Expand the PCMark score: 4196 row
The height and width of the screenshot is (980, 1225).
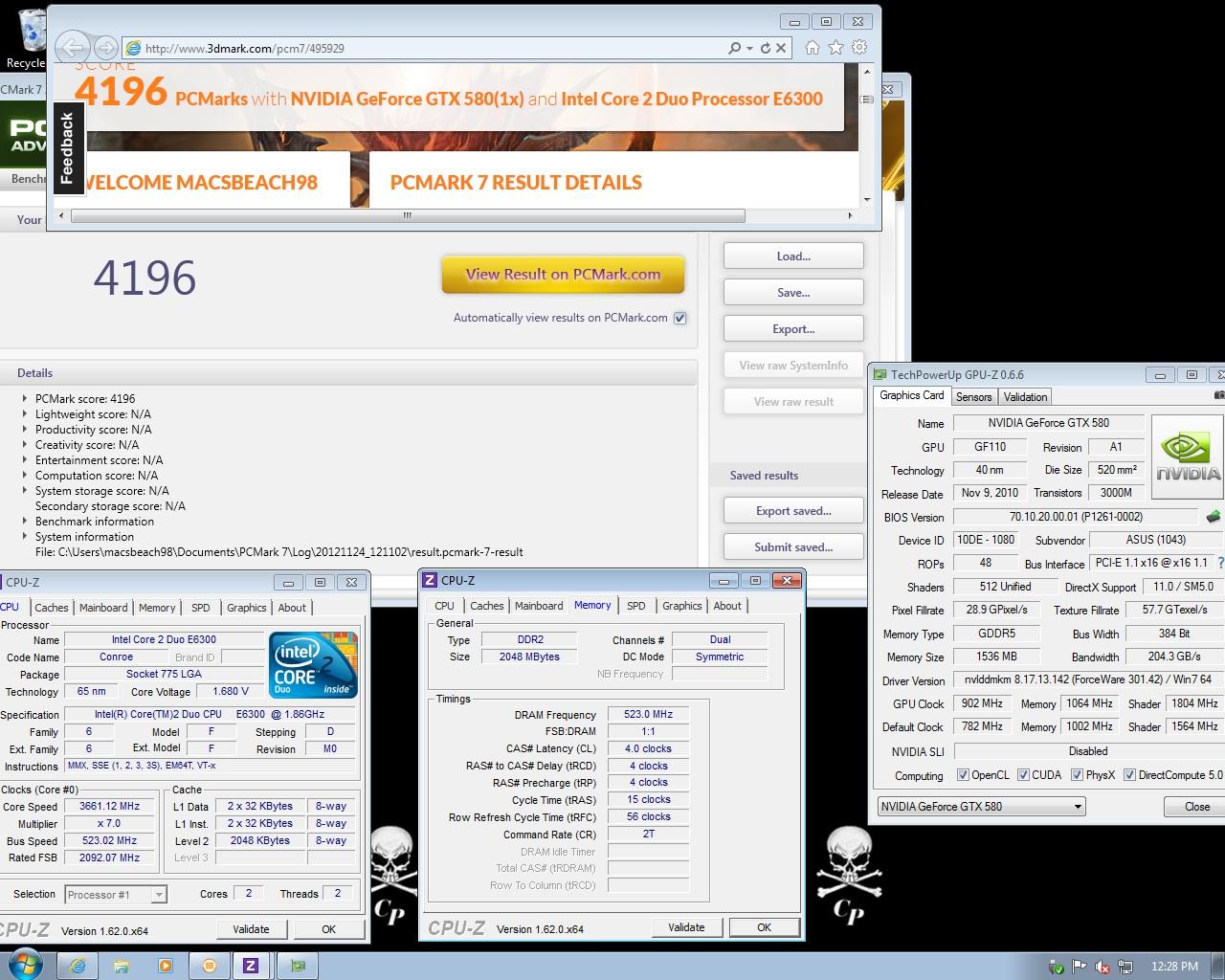point(25,398)
